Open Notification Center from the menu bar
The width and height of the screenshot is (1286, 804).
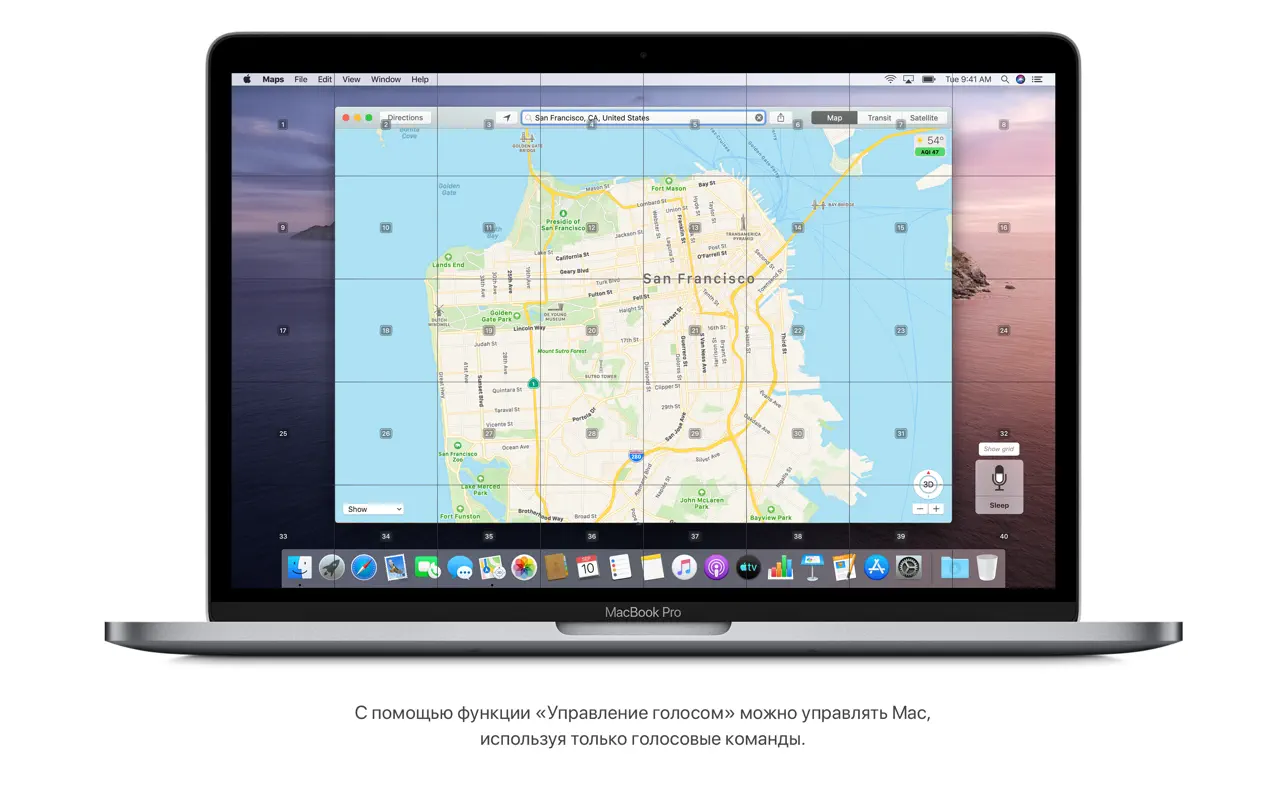coord(1038,79)
